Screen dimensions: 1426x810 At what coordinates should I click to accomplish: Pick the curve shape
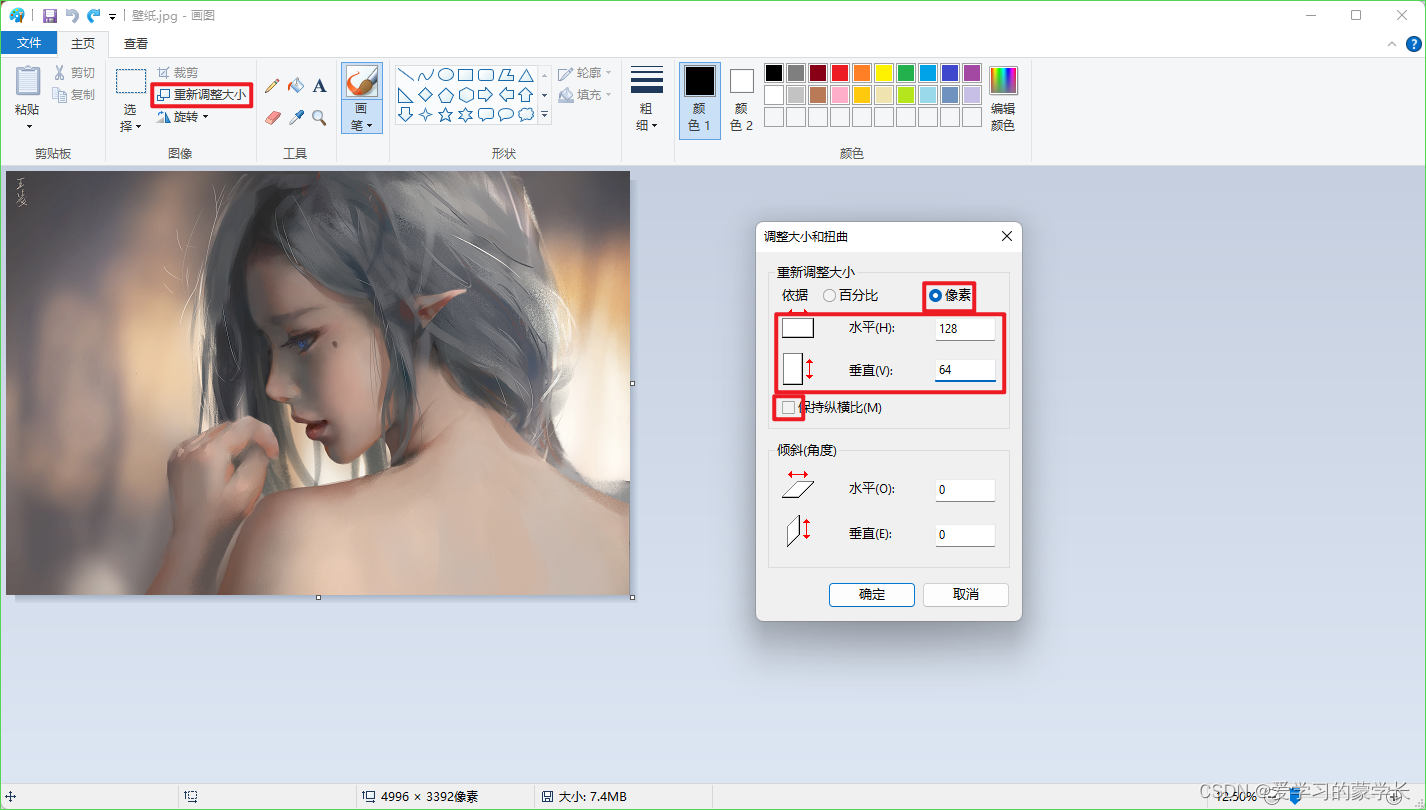coord(426,75)
